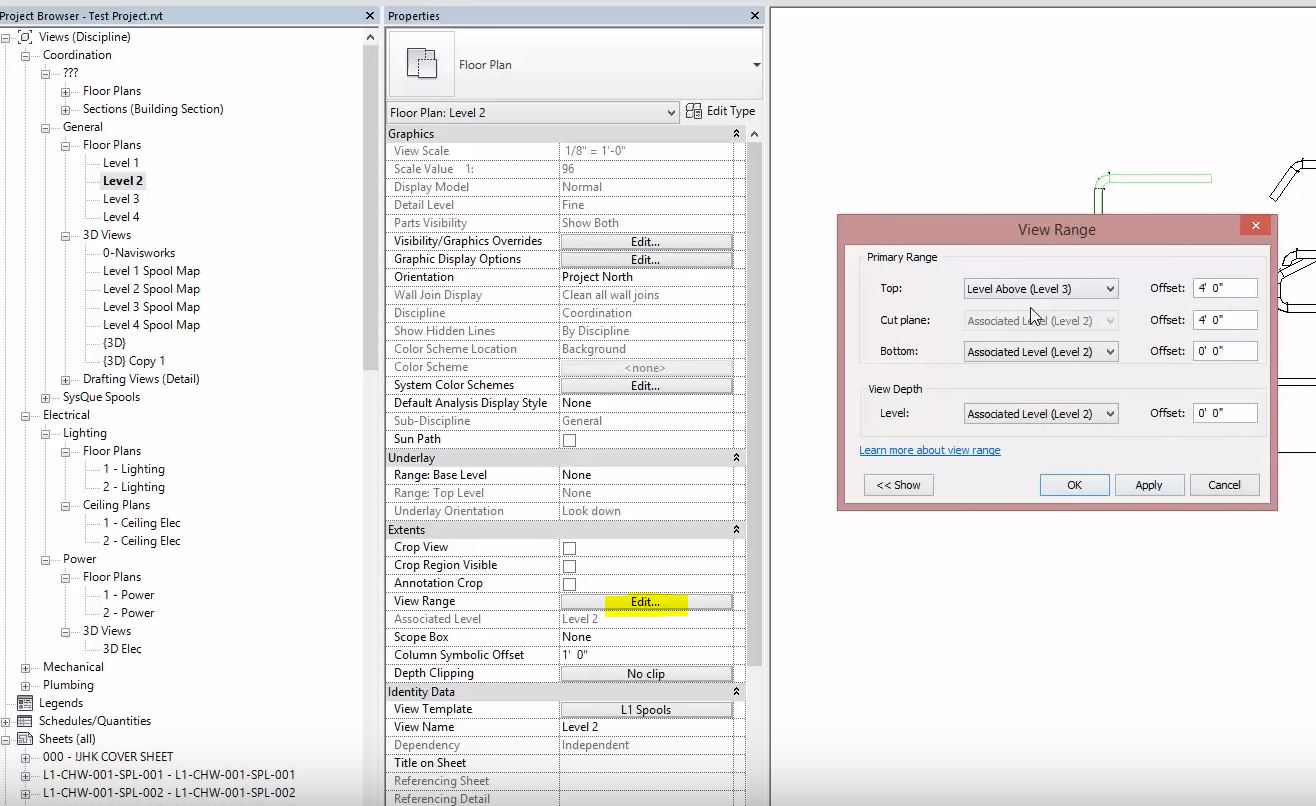1316x806 pixels.
Task: Click the Floor Plan preview thumbnail in Properties
Action: point(421,61)
